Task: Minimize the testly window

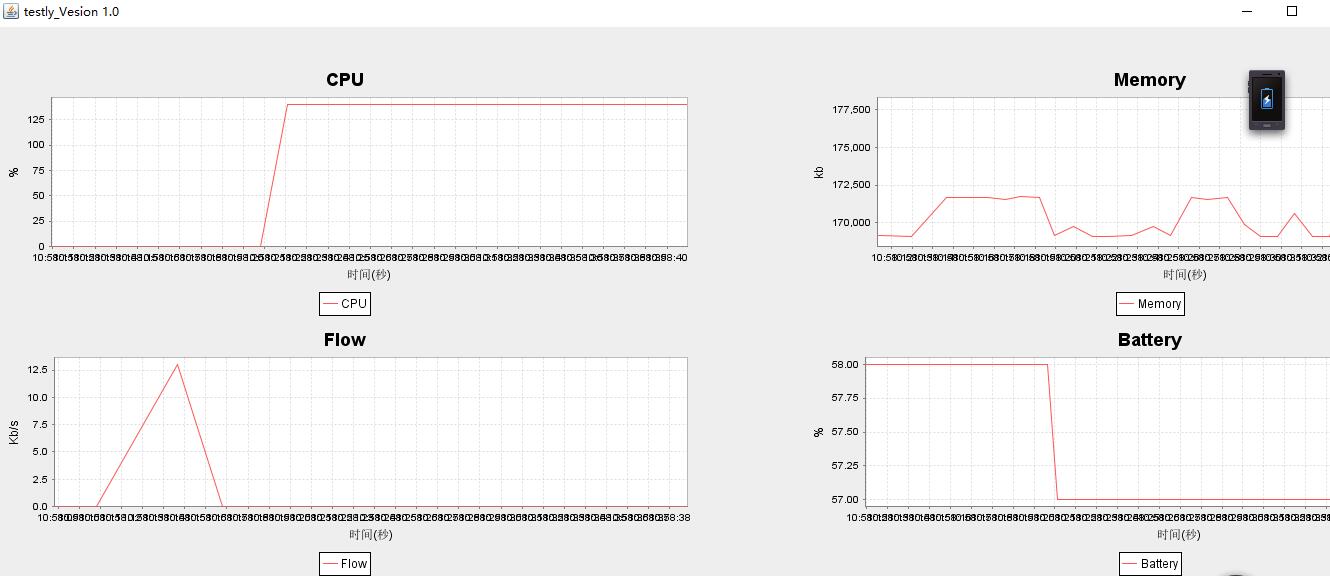Action: (x=1247, y=11)
